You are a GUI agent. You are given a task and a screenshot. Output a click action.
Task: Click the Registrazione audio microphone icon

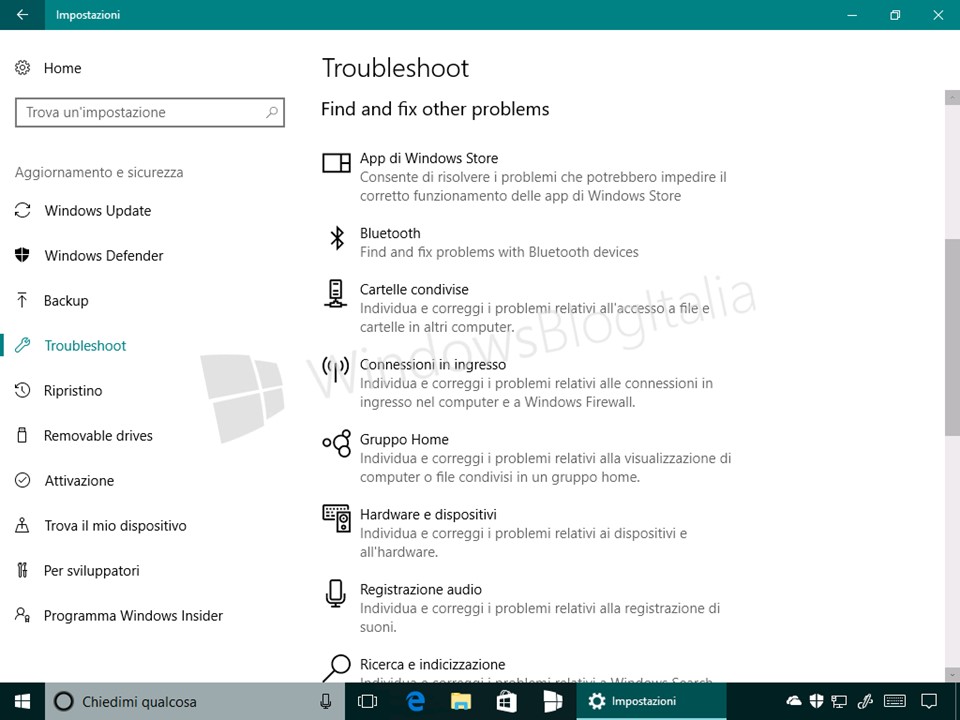click(335, 593)
